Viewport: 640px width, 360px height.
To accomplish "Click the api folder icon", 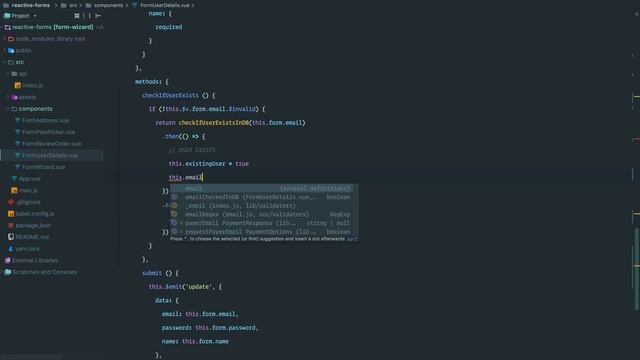I will click(14, 74).
